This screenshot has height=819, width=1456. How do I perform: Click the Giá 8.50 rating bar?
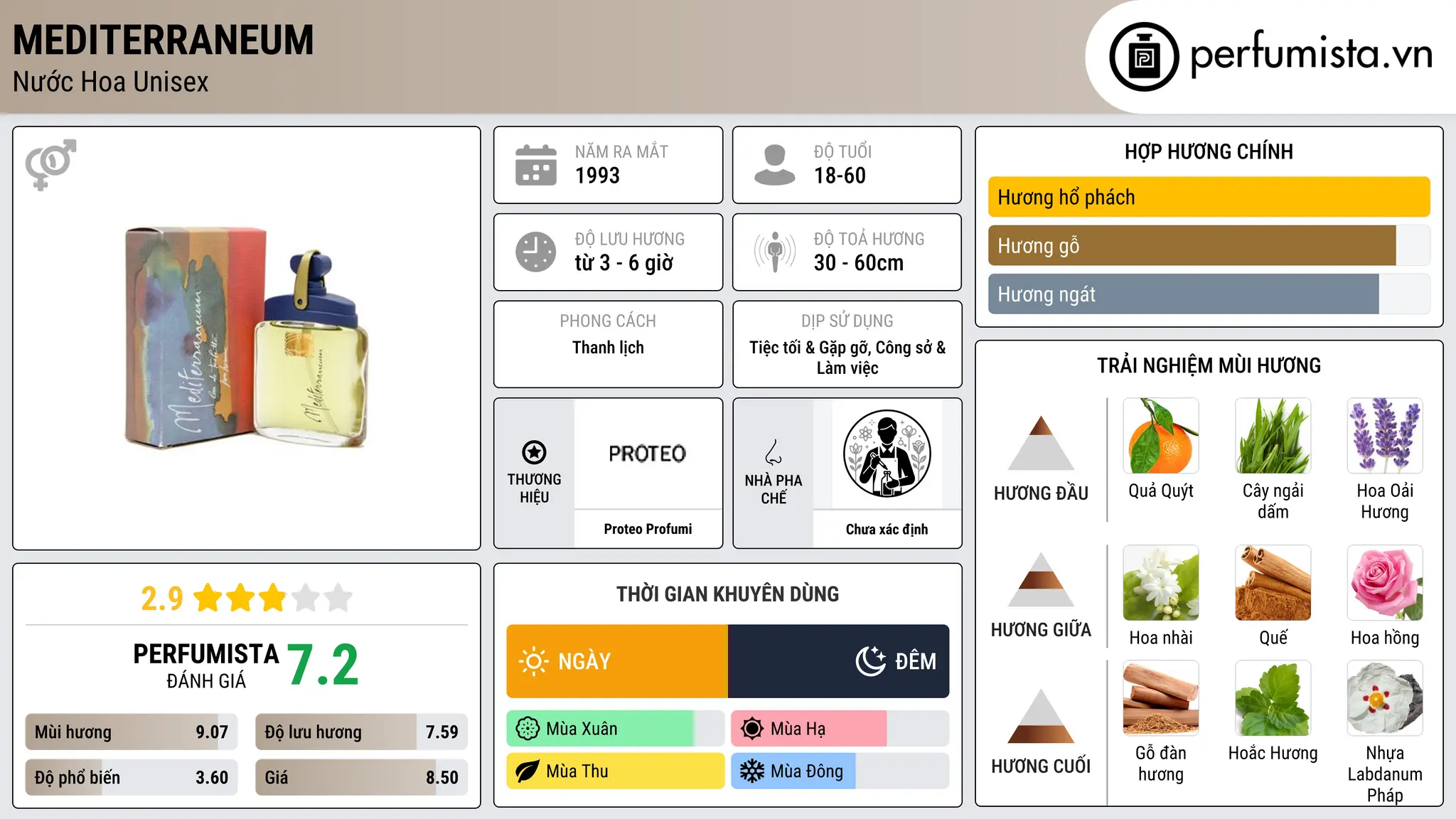(x=362, y=778)
